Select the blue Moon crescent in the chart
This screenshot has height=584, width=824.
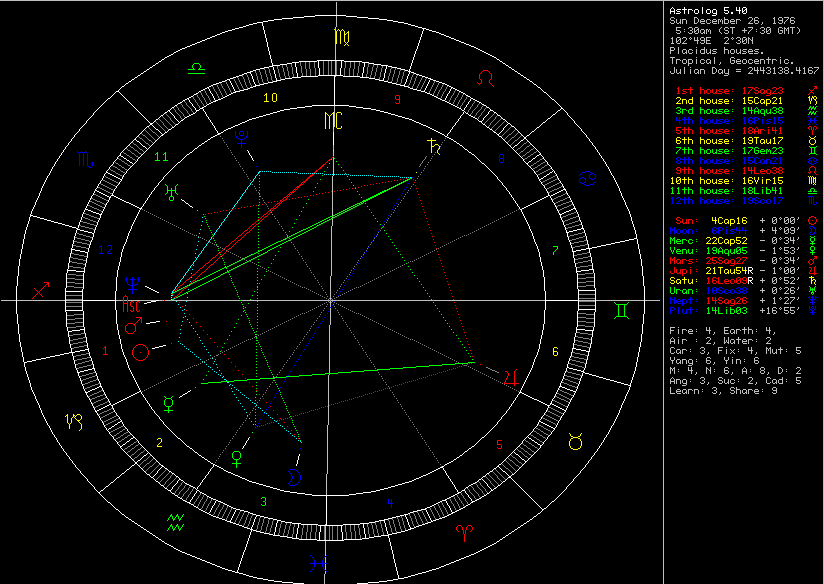(295, 477)
